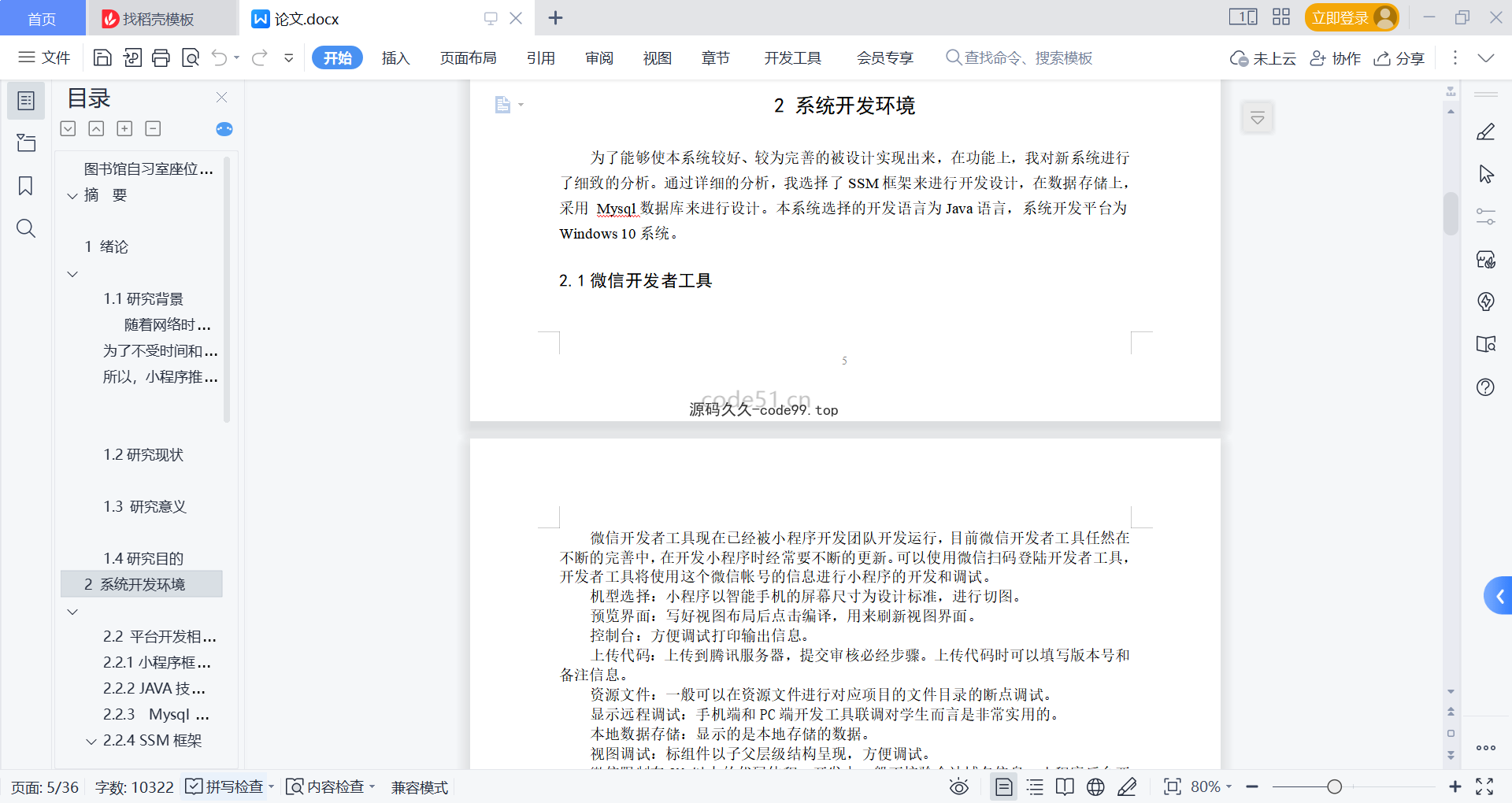Open the quick access toolbar customization arrow
This screenshot has height=803, width=1512.
289,57
